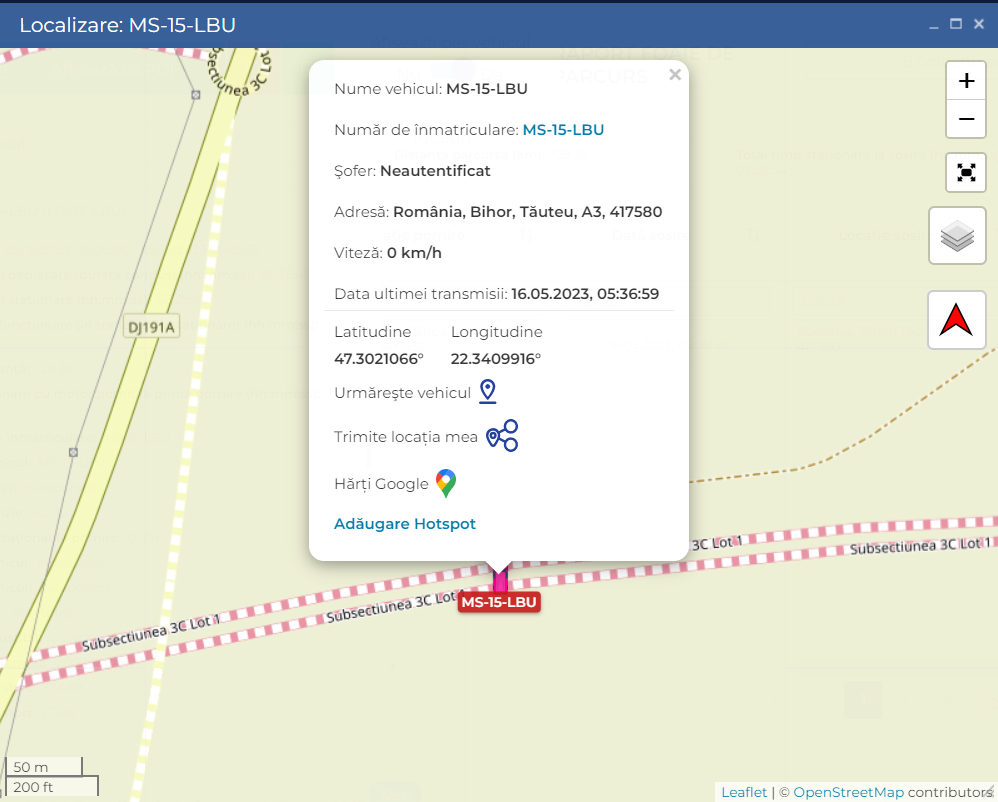Open location via Hărți Google icon
The width and height of the screenshot is (998, 802).
tap(446, 484)
